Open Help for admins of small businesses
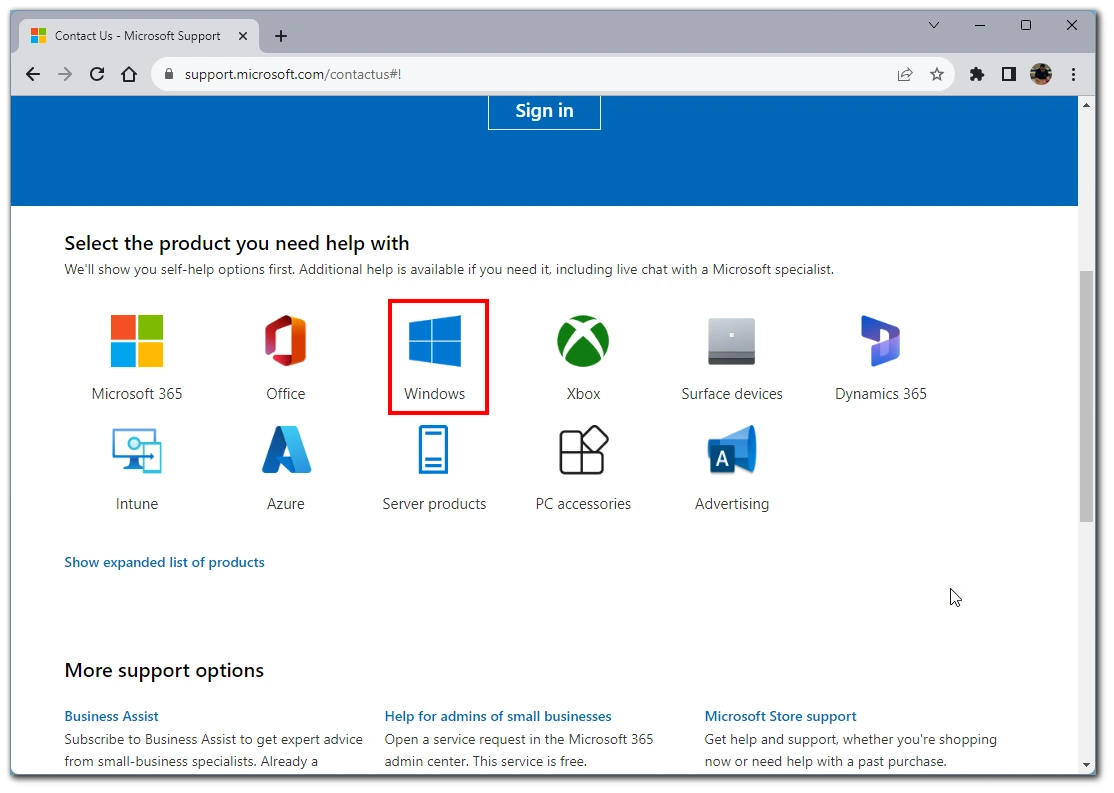This screenshot has height=793, width=1114. click(x=498, y=716)
